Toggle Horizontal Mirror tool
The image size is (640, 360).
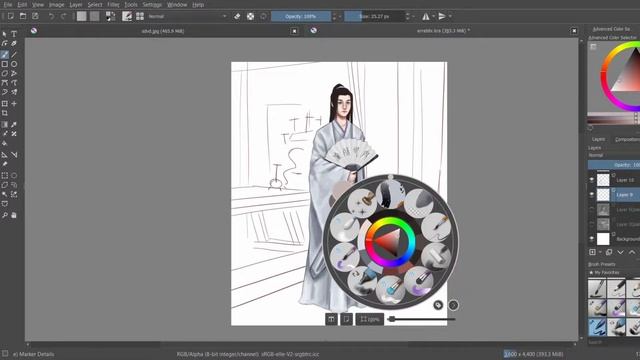[426, 16]
